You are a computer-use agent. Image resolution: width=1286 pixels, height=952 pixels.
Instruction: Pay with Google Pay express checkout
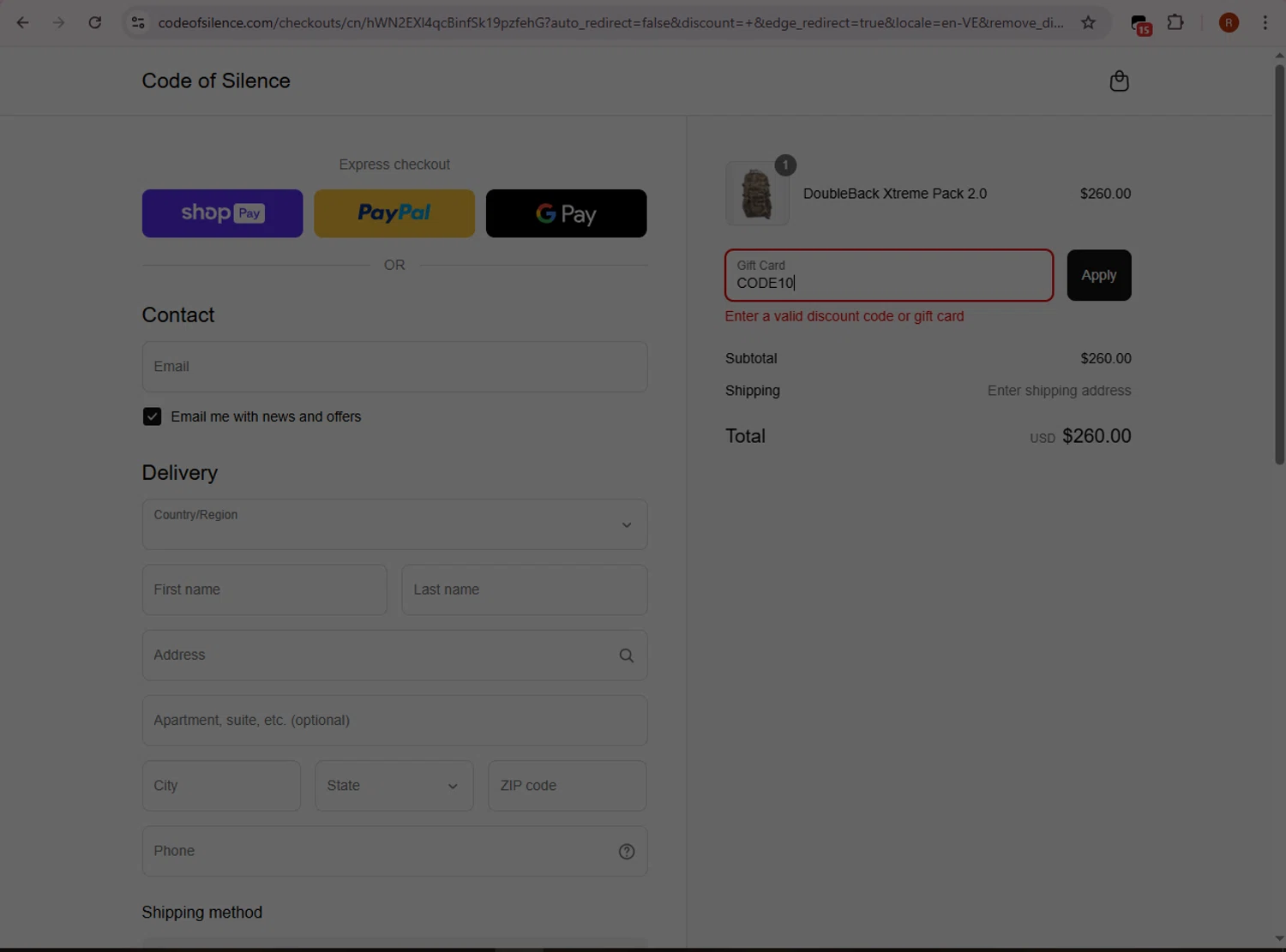566,213
